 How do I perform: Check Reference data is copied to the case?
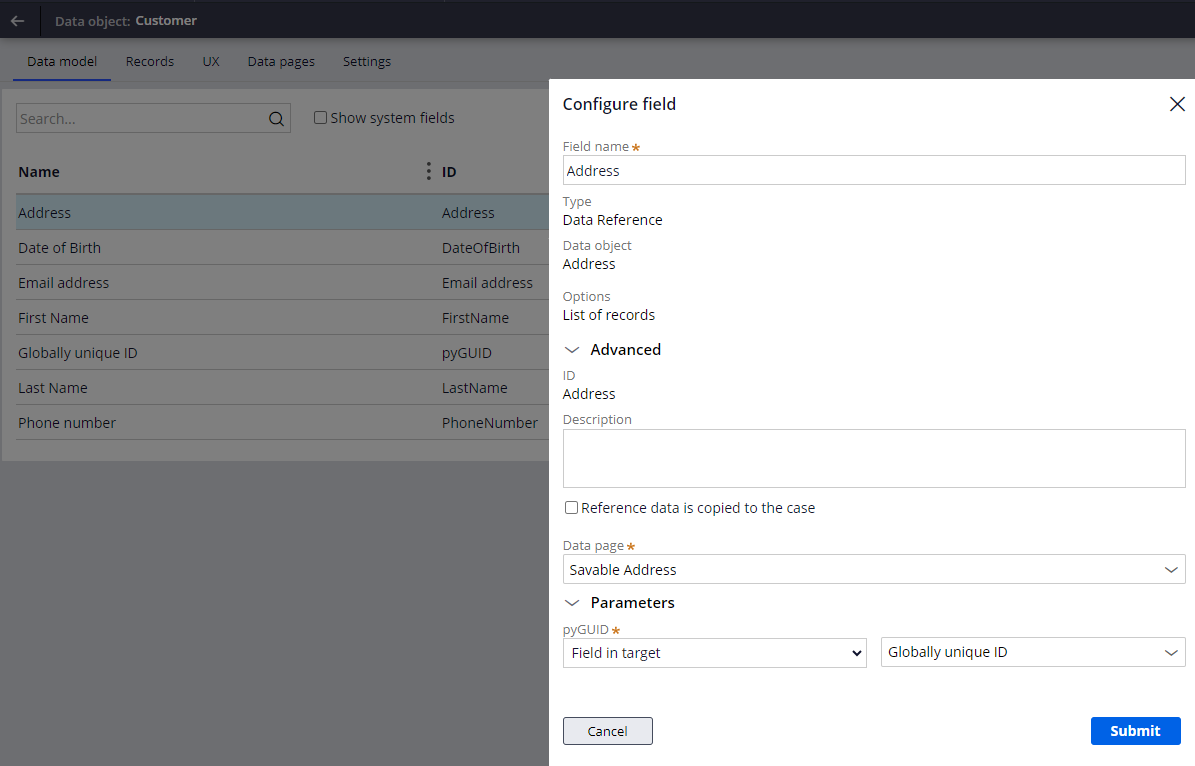tap(571, 507)
